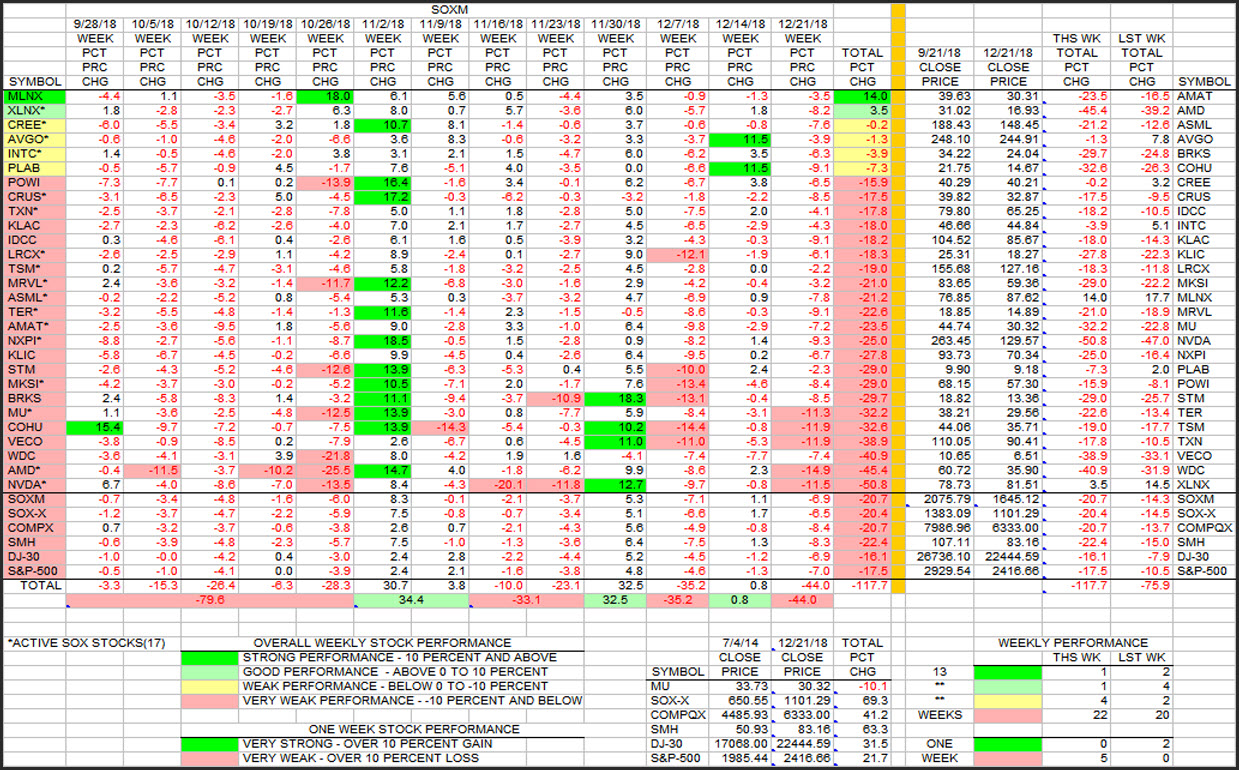Viewport: 1239px width, 770px height.
Task: Select the 12/14/18 week column header
Action: 739,23
